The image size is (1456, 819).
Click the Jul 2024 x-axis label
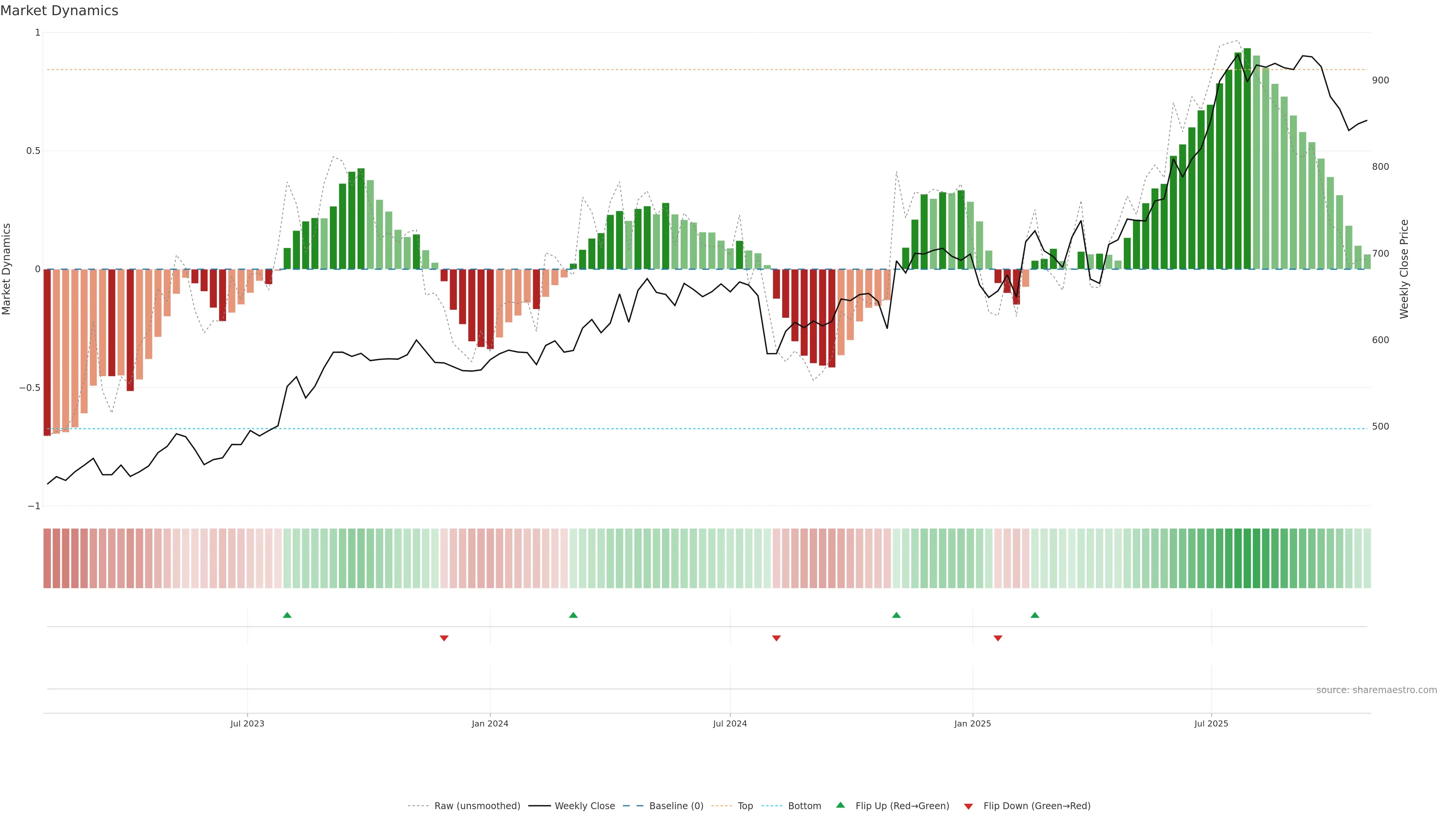(x=730, y=723)
